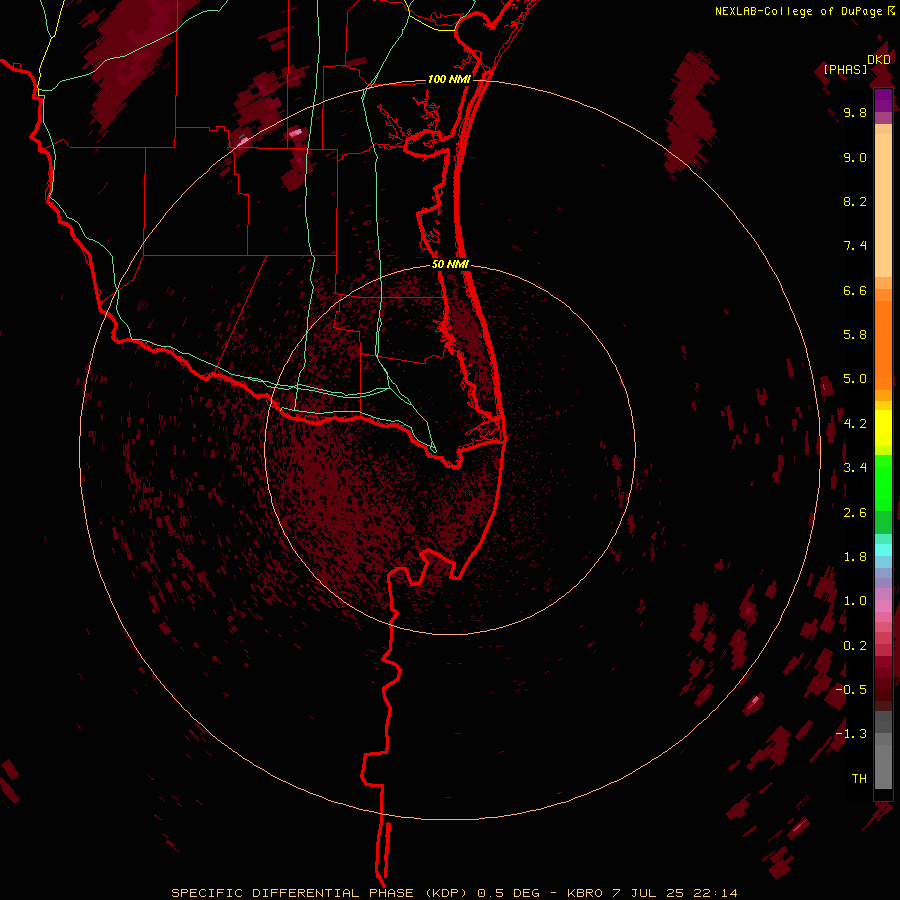The height and width of the screenshot is (900, 900).
Task: Pick the bright green band of the color bar
Action: 883,482
